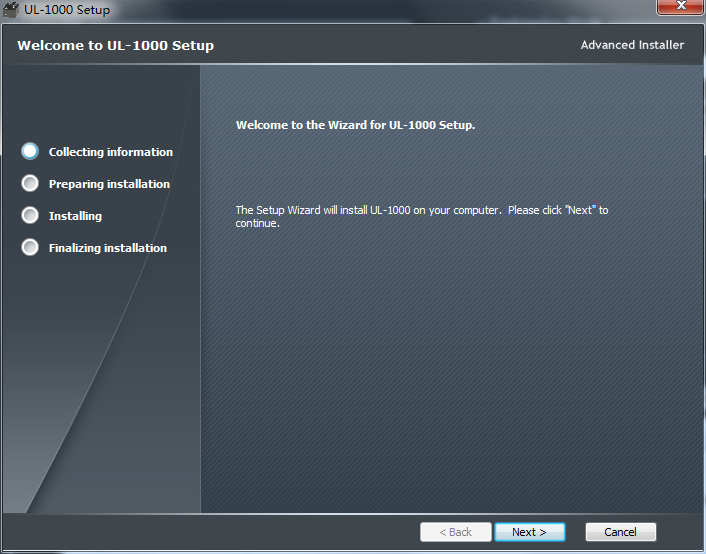
Task: Click the UL-1000 Setup title bar icon
Action: [x=10, y=9]
